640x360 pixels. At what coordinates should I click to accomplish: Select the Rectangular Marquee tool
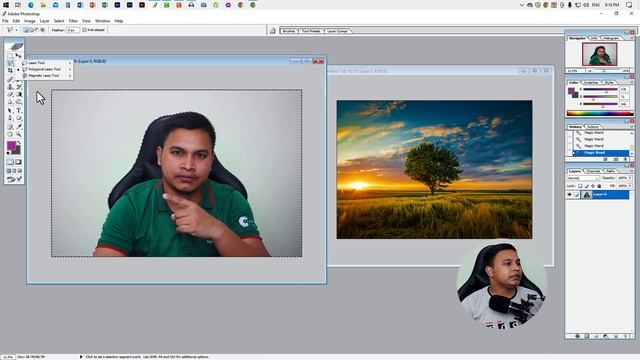pos(10,55)
